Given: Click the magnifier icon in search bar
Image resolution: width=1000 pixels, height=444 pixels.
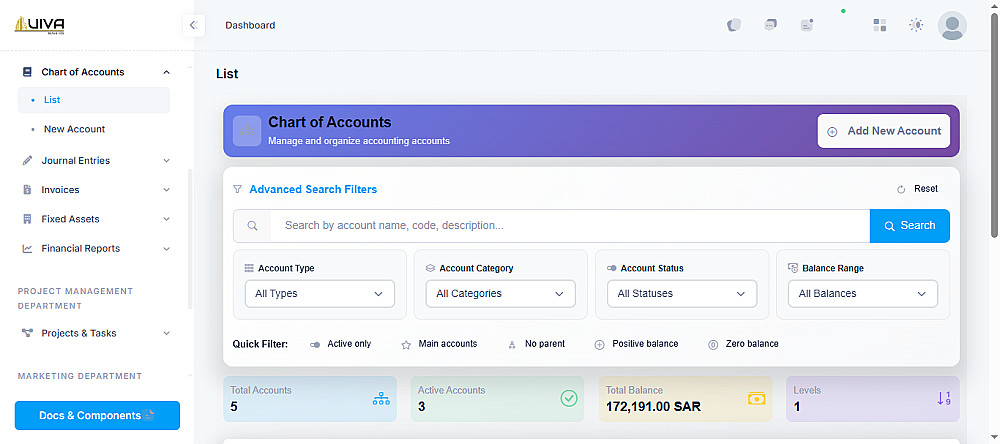Looking at the screenshot, I should coord(252,226).
